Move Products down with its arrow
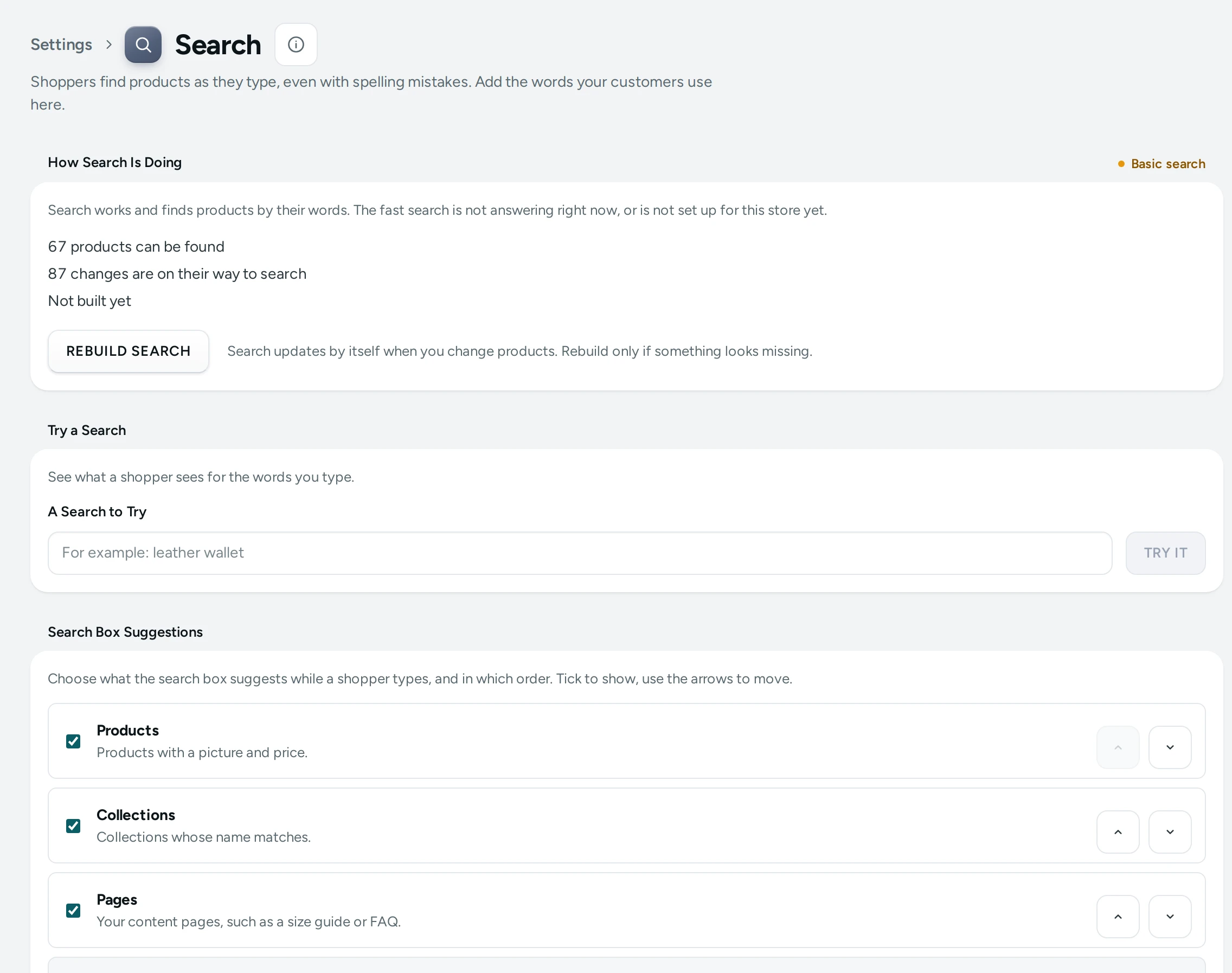Image resolution: width=1232 pixels, height=973 pixels. tap(1170, 747)
